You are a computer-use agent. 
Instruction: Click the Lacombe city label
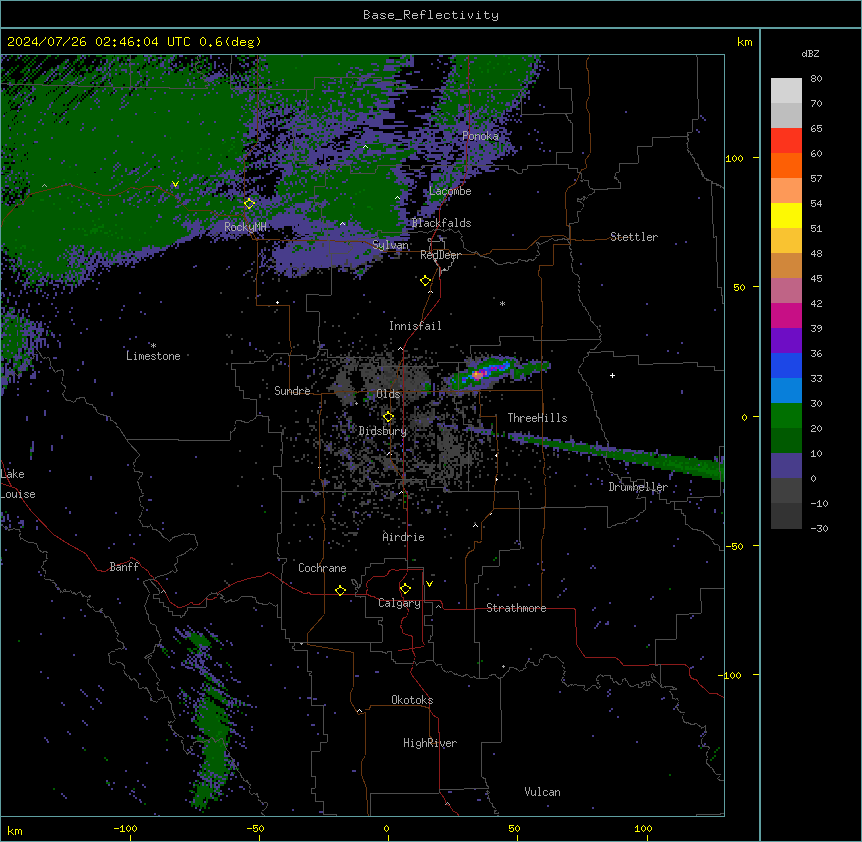pyautogui.click(x=450, y=191)
